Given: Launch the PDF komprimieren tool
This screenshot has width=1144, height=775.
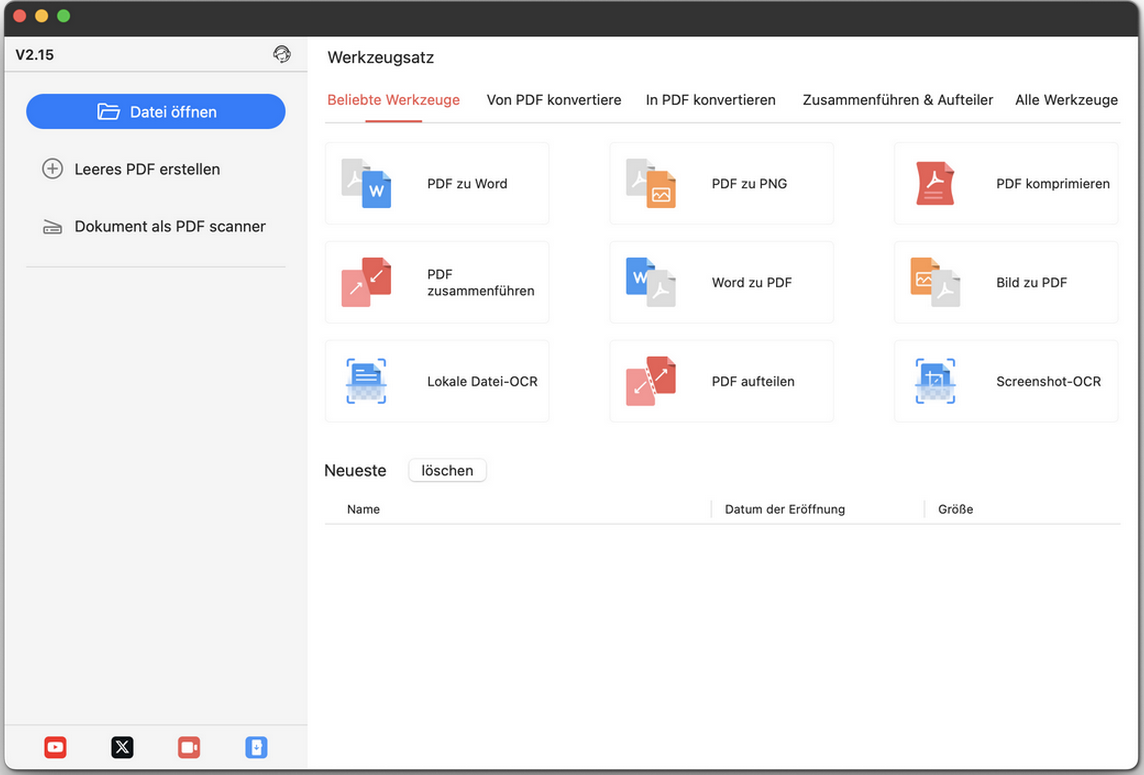Looking at the screenshot, I should pyautogui.click(x=1005, y=184).
